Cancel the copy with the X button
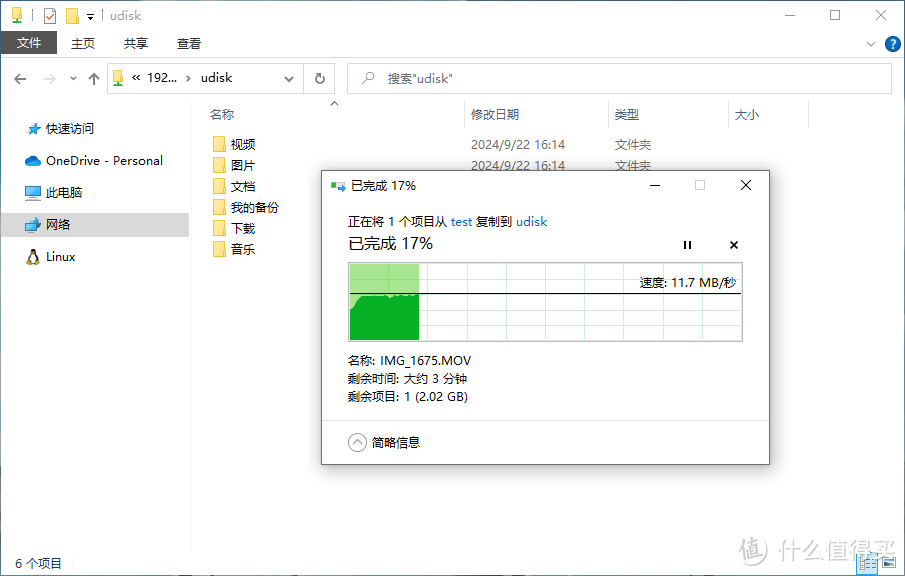 click(x=734, y=245)
